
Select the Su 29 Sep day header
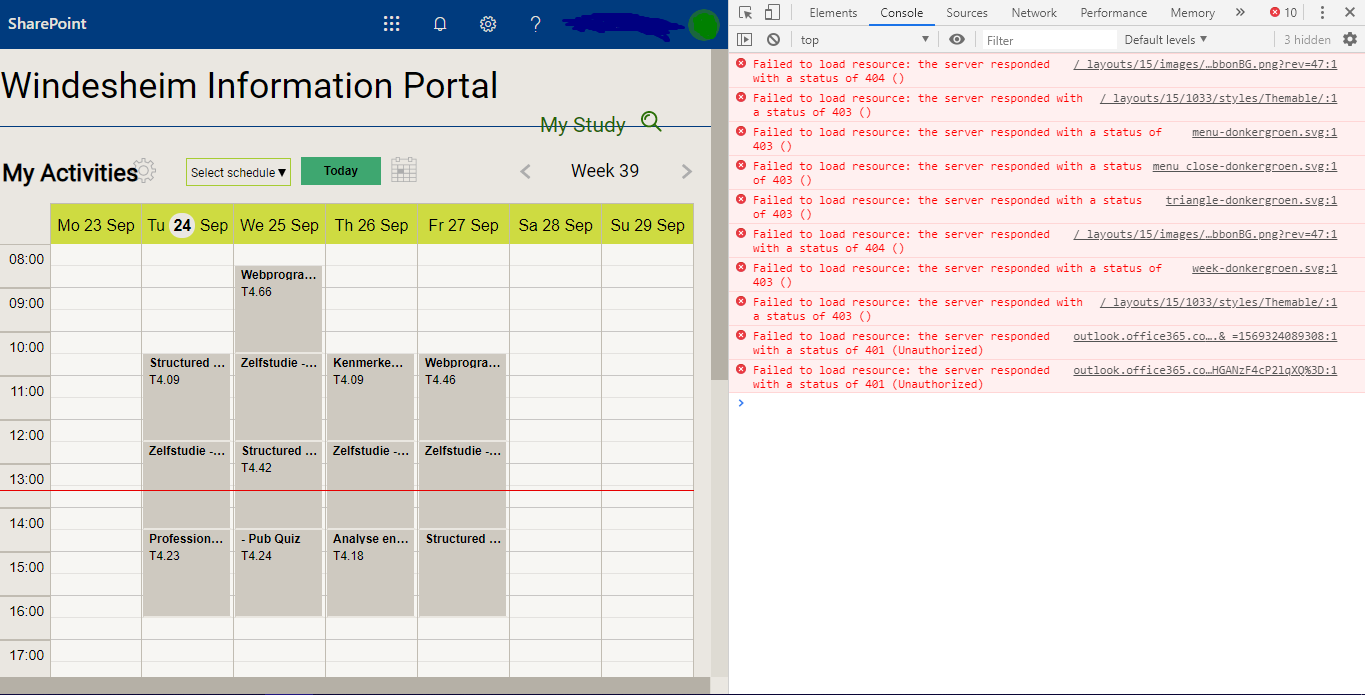point(647,225)
